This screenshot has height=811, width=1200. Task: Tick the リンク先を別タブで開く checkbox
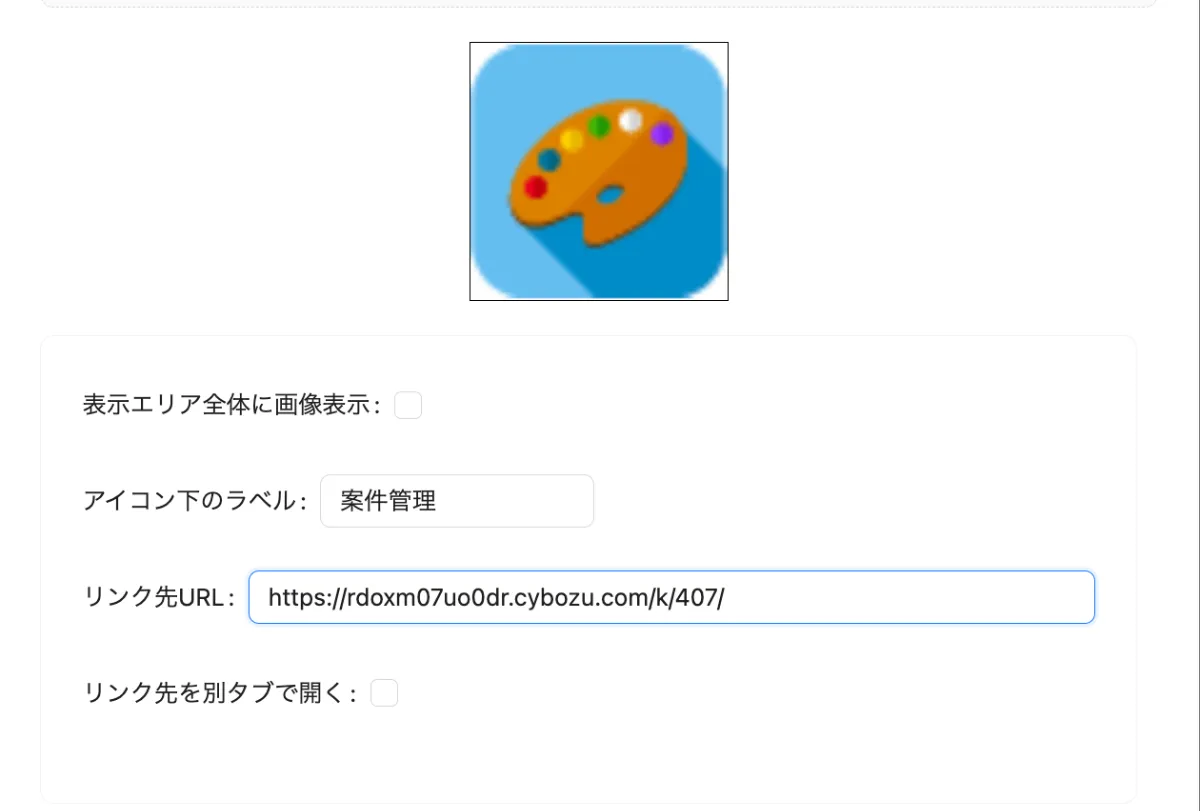click(x=385, y=693)
